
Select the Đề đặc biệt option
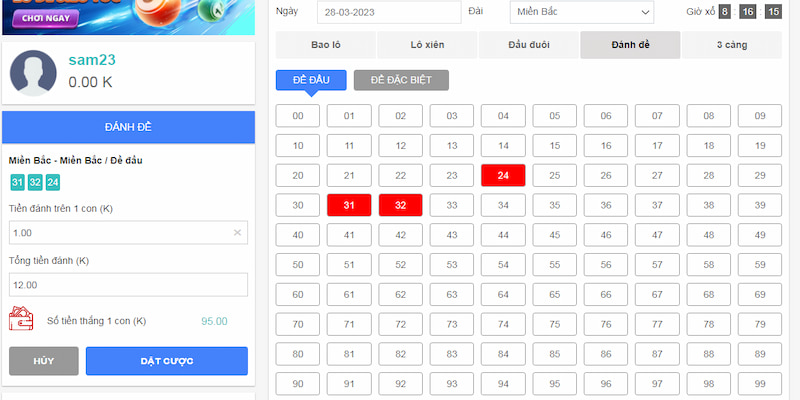click(x=401, y=80)
